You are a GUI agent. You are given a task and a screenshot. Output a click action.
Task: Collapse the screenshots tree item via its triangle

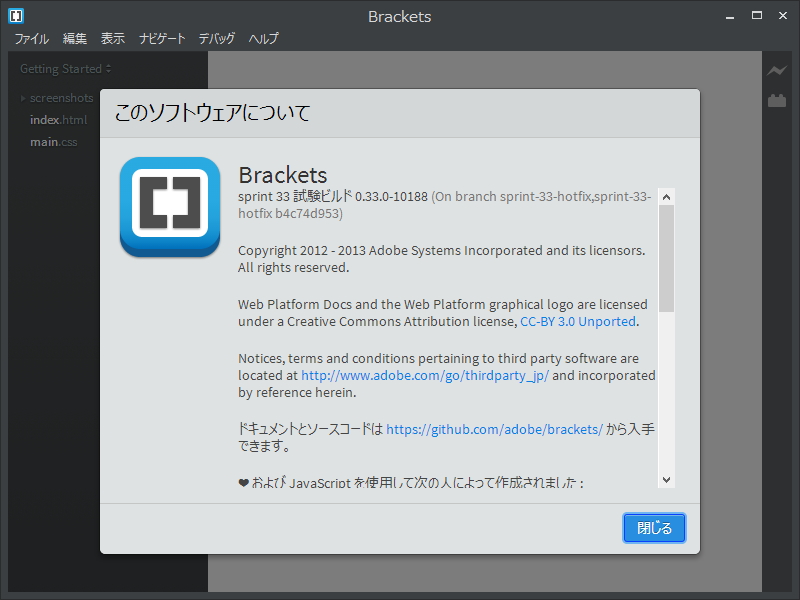22,98
